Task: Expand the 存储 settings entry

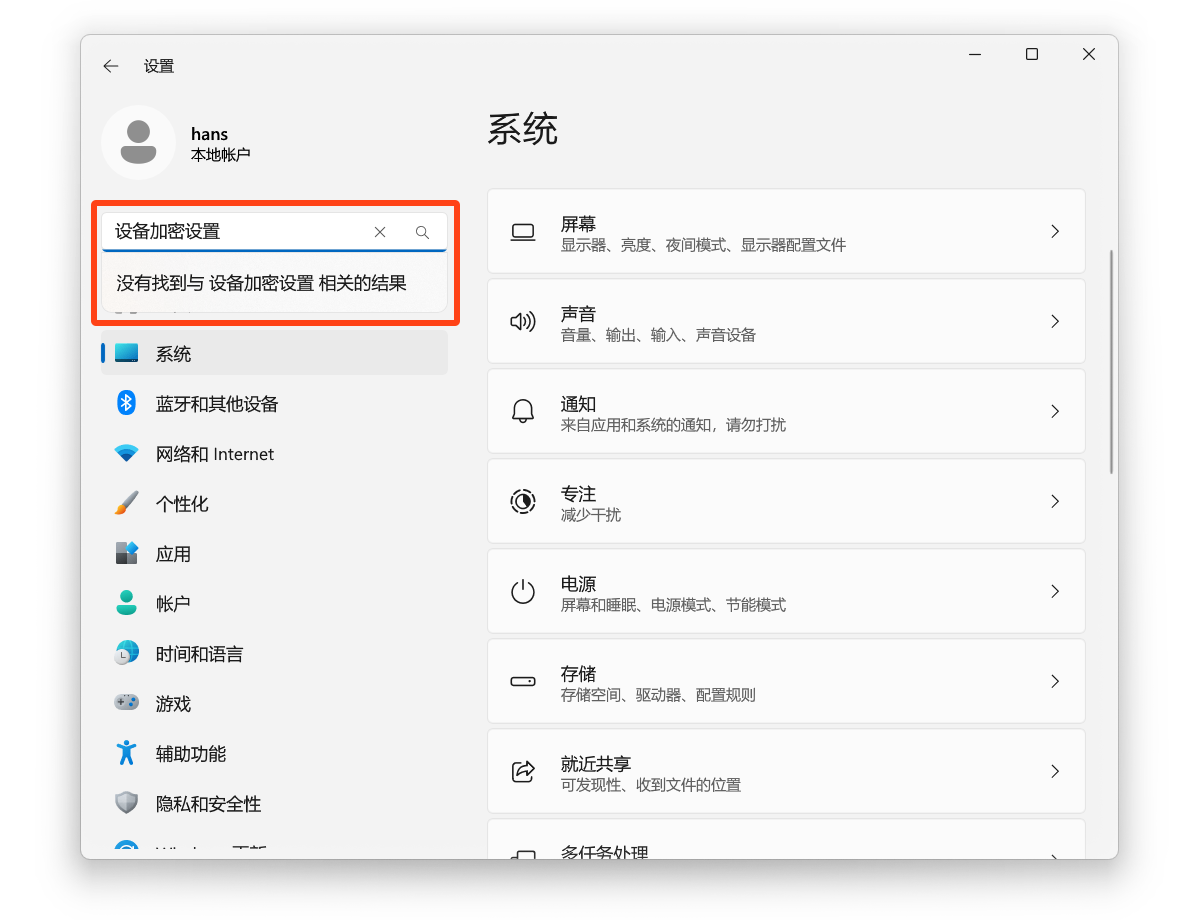Action: [1055, 681]
